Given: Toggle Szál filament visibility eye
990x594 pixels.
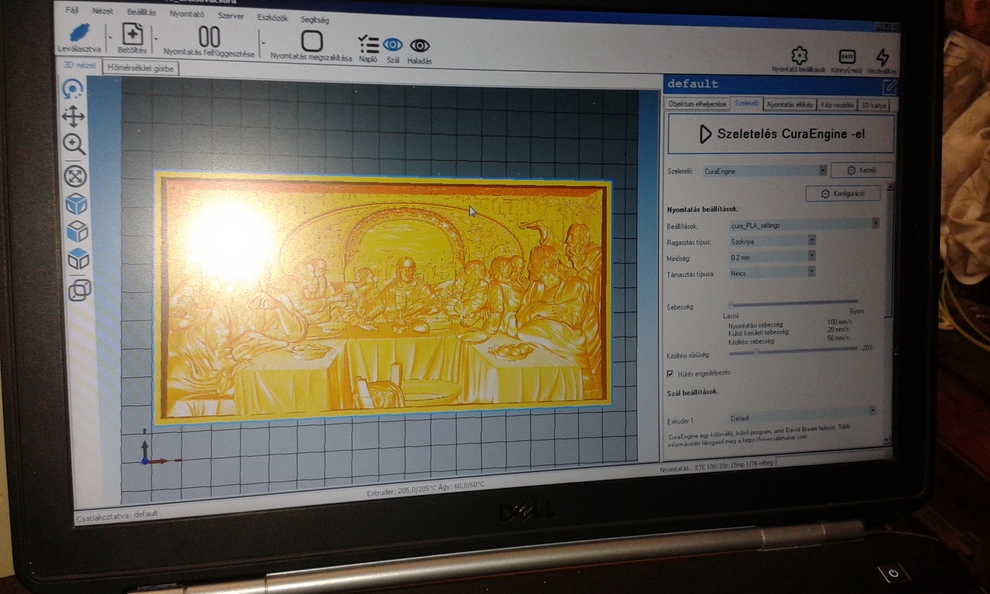Looking at the screenshot, I should click(393, 45).
